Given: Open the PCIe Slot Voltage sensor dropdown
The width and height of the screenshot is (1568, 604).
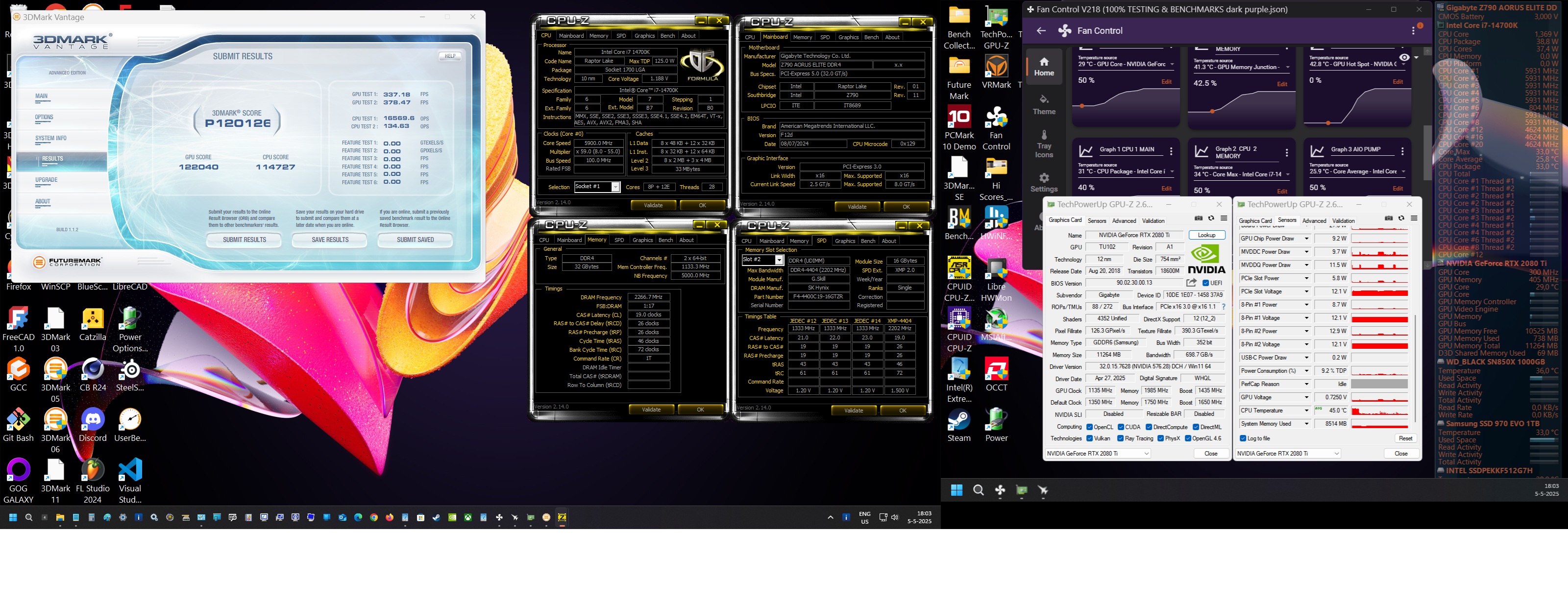Looking at the screenshot, I should [1306, 292].
